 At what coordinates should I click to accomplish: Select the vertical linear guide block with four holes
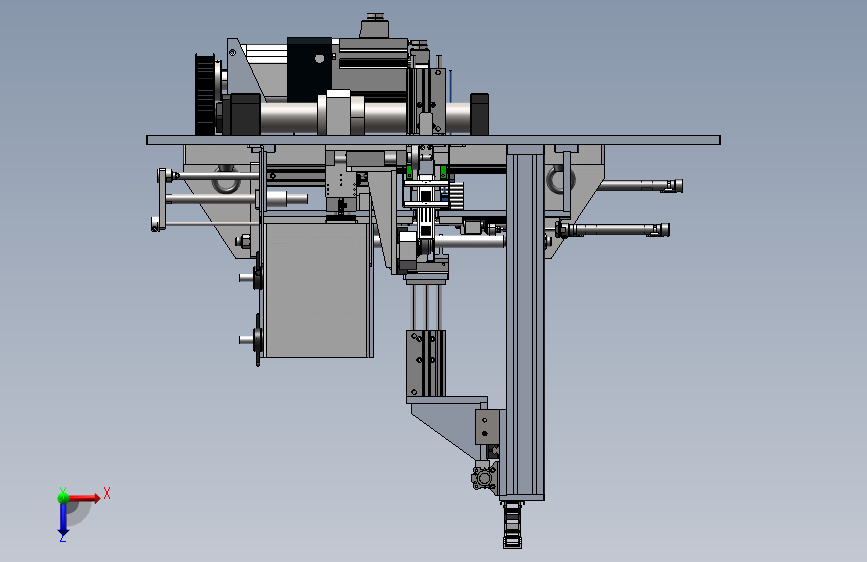coord(426,363)
